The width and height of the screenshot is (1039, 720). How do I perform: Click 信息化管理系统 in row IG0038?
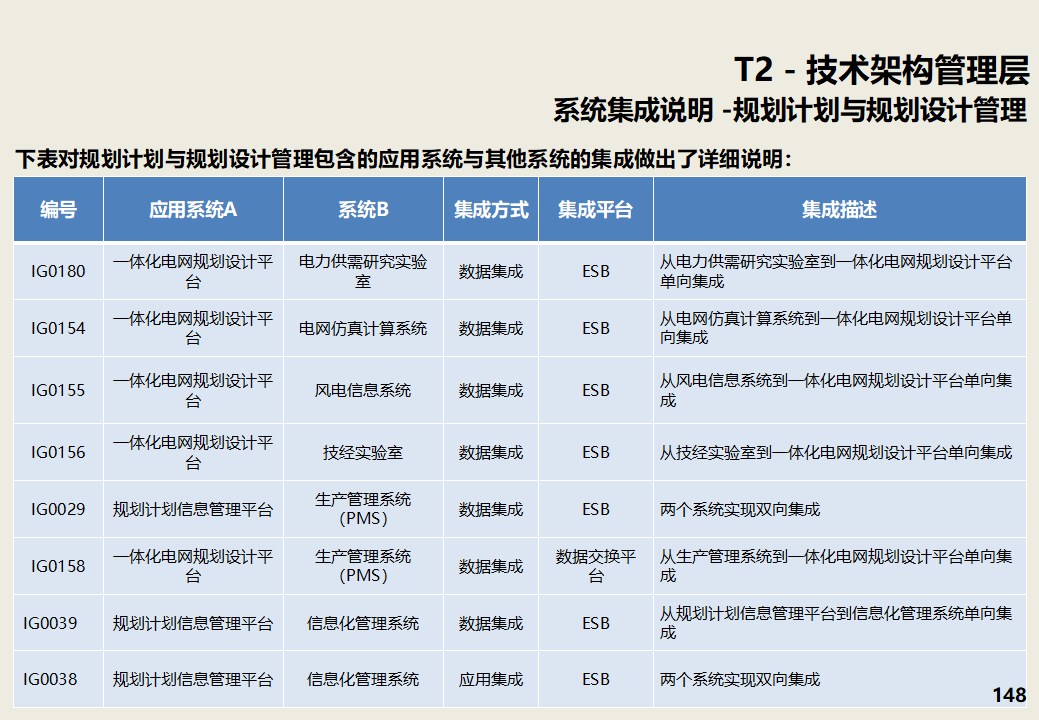pyautogui.click(x=363, y=680)
